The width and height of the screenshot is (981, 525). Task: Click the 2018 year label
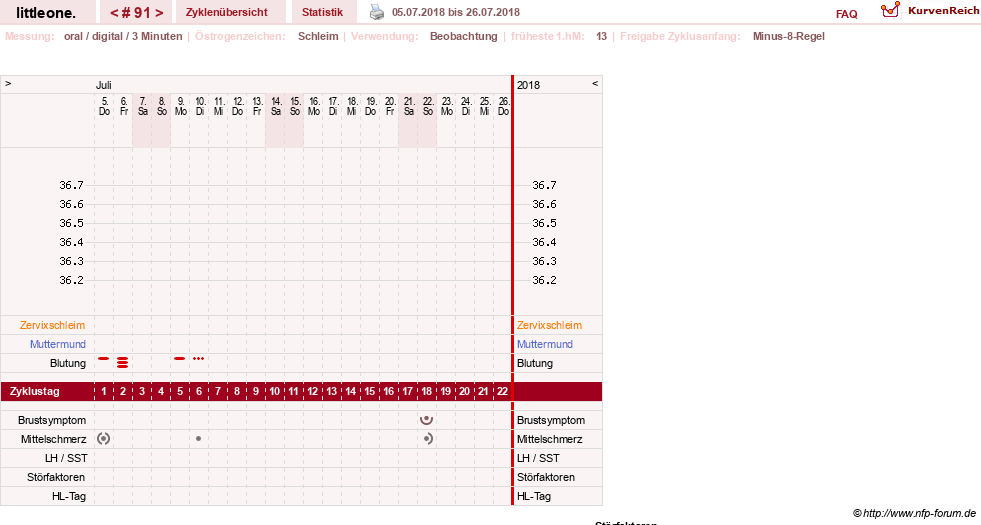click(528, 85)
